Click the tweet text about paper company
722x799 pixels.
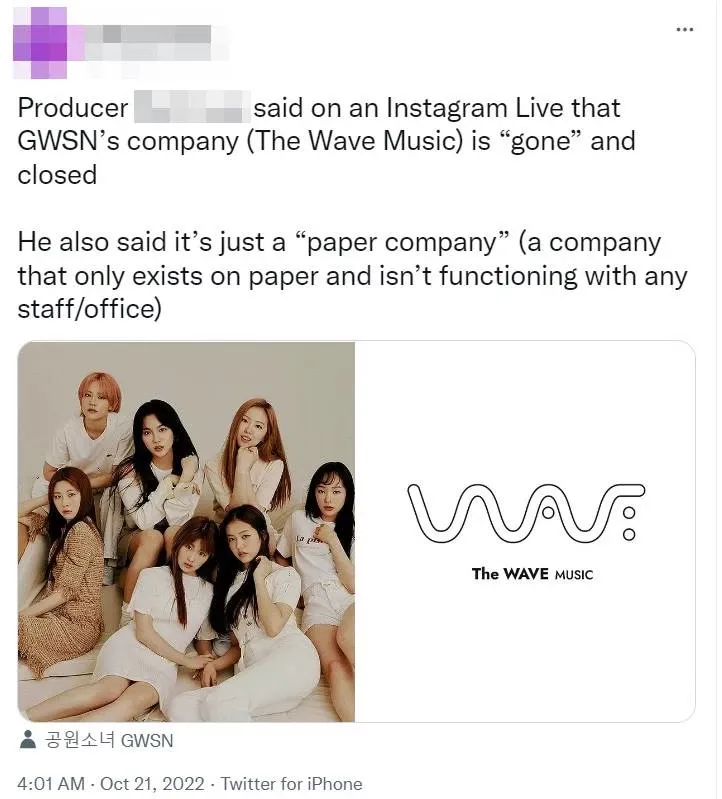point(352,276)
